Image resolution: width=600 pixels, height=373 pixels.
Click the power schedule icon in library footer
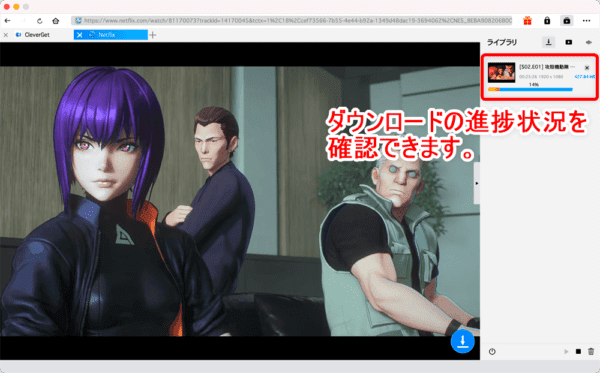(x=492, y=352)
